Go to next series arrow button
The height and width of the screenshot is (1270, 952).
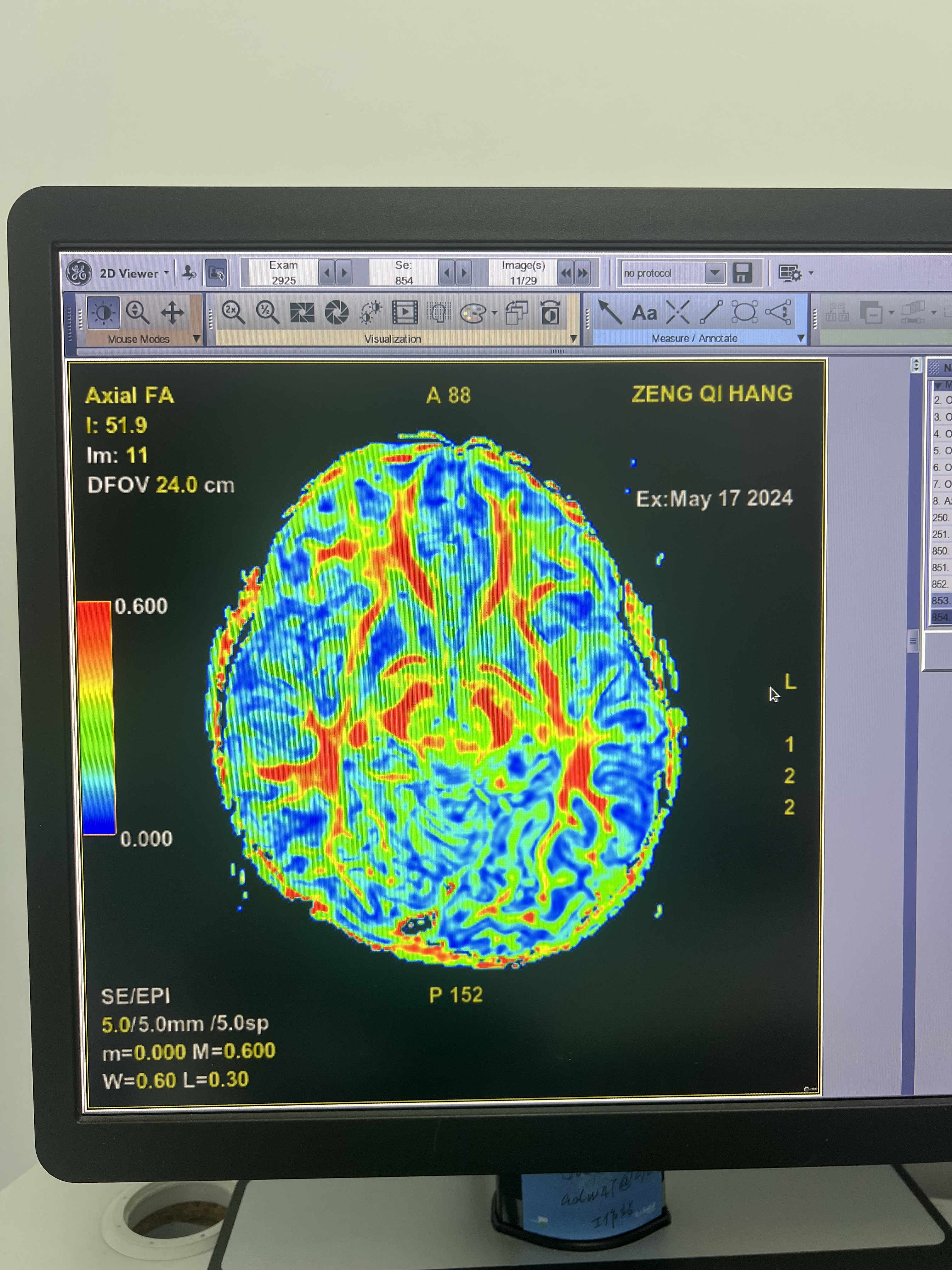tap(464, 273)
